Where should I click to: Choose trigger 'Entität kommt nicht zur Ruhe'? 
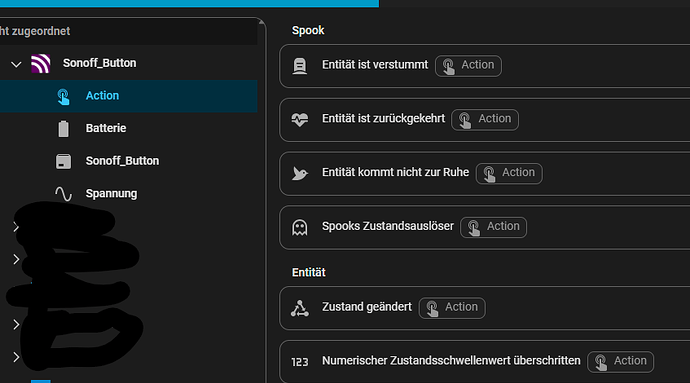click(x=484, y=173)
